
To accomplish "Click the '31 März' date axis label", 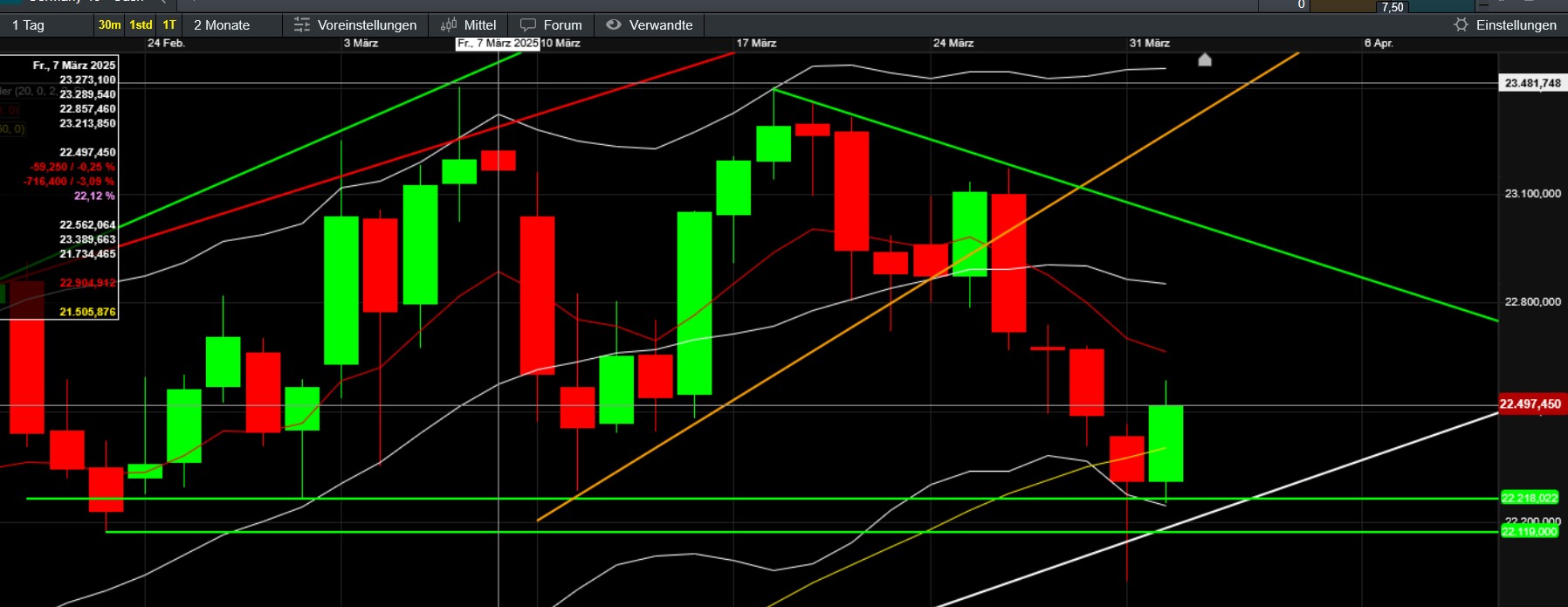I will pos(1149,44).
